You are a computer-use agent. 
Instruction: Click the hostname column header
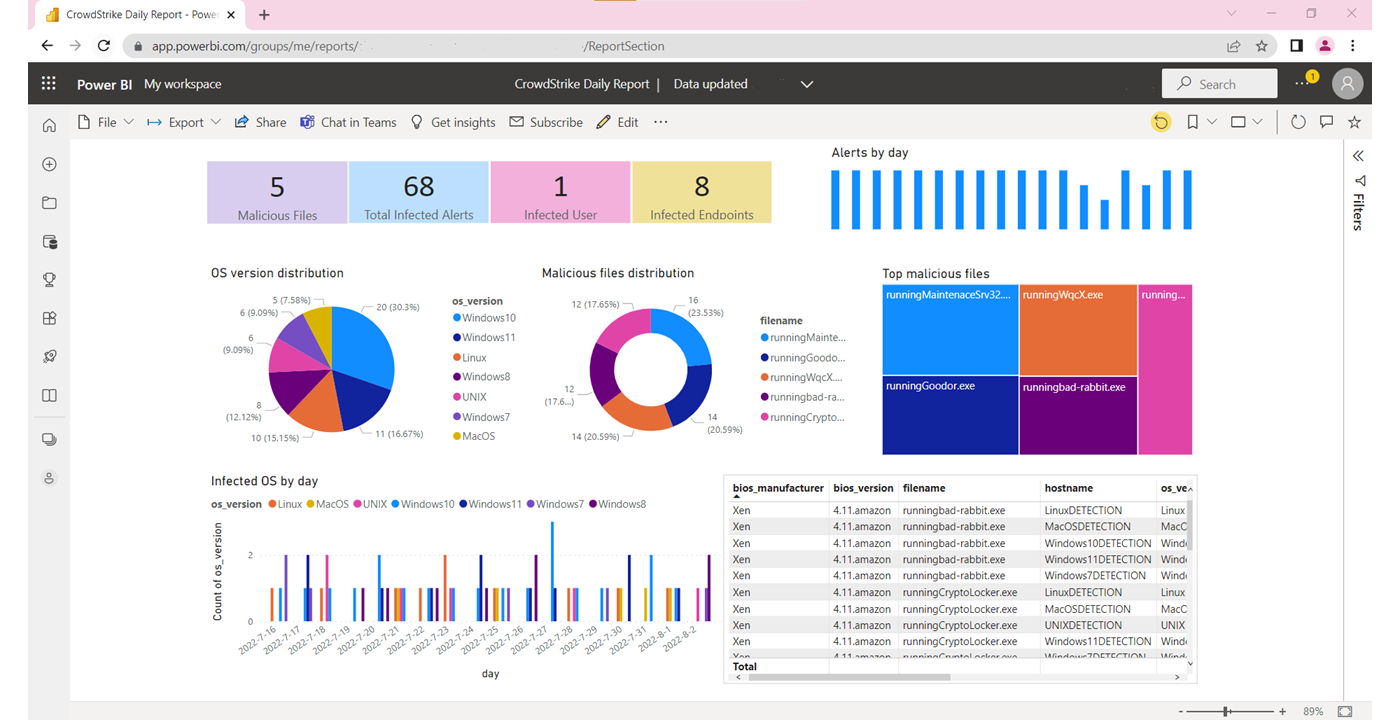point(1069,488)
